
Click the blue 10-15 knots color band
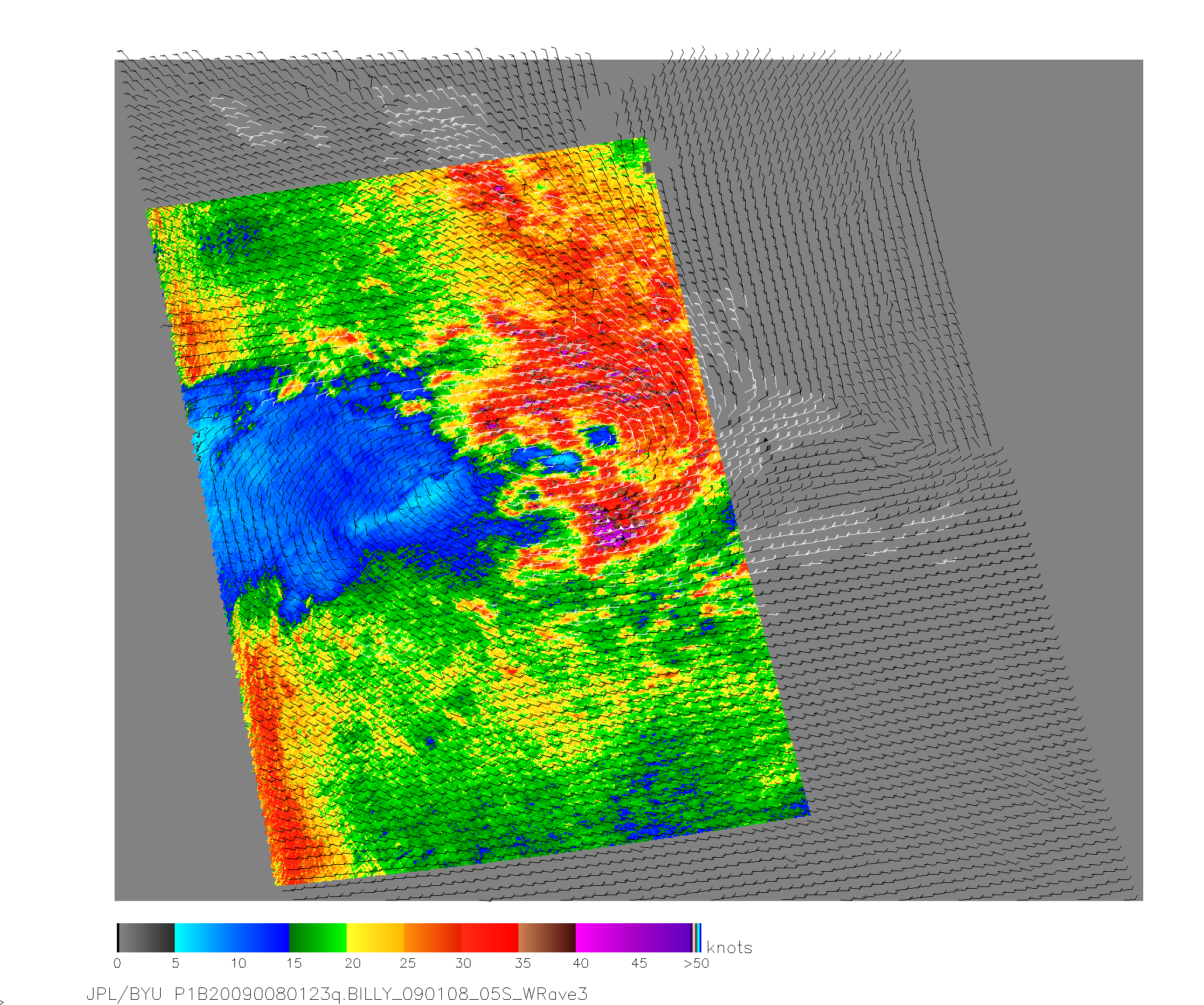click(261, 938)
